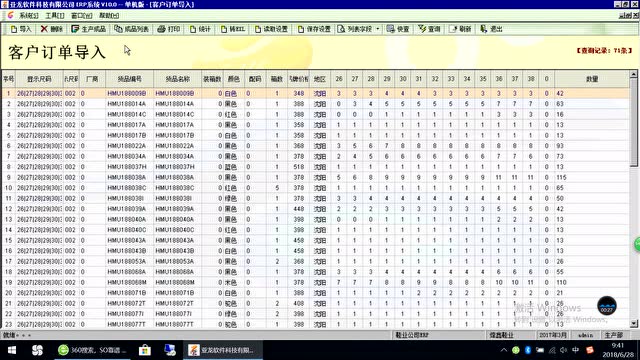Click the 箱数 column header
Screen dimensions: 640x360
click(x=277, y=79)
